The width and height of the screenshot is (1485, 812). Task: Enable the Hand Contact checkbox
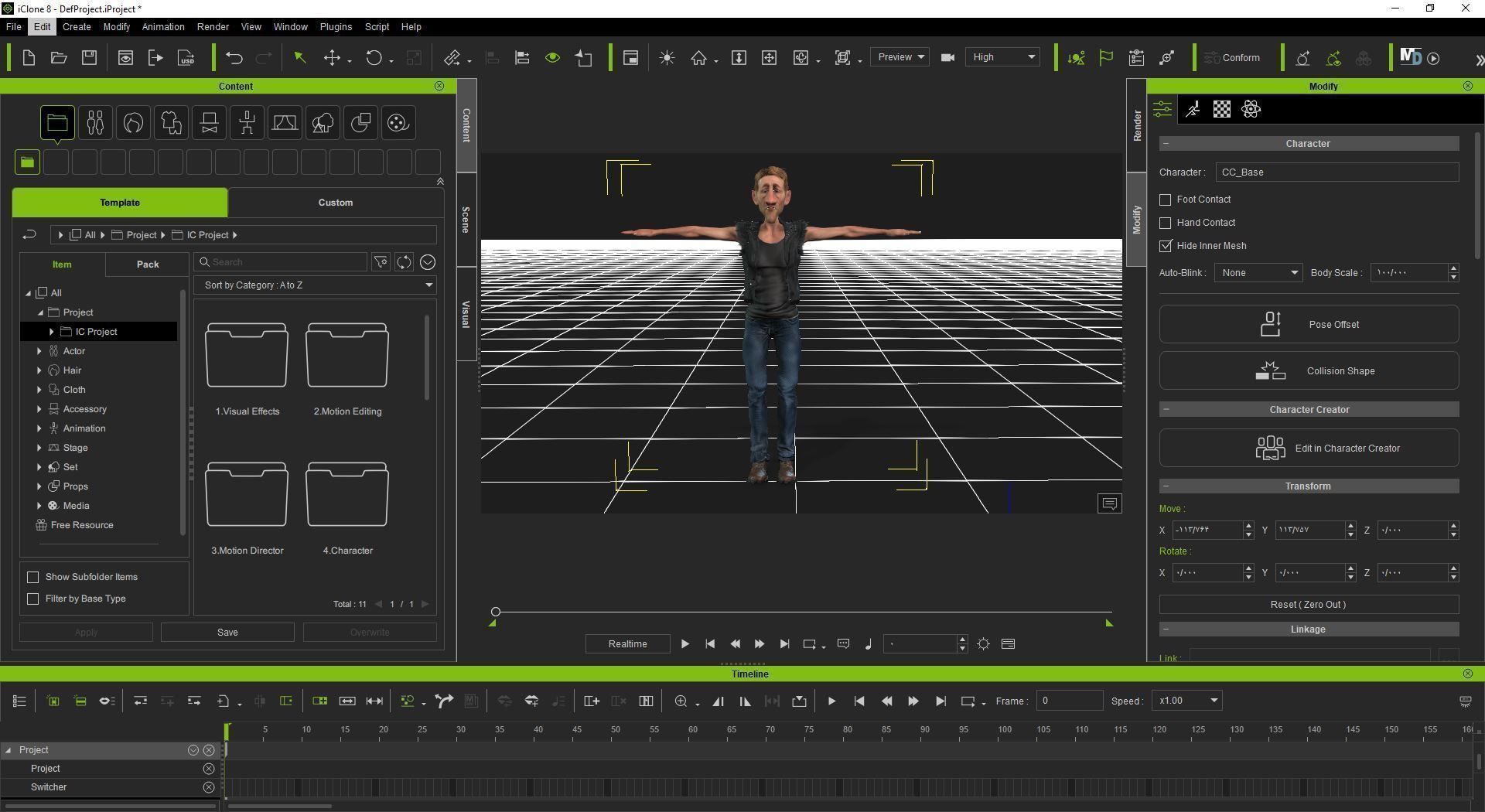pos(1166,223)
